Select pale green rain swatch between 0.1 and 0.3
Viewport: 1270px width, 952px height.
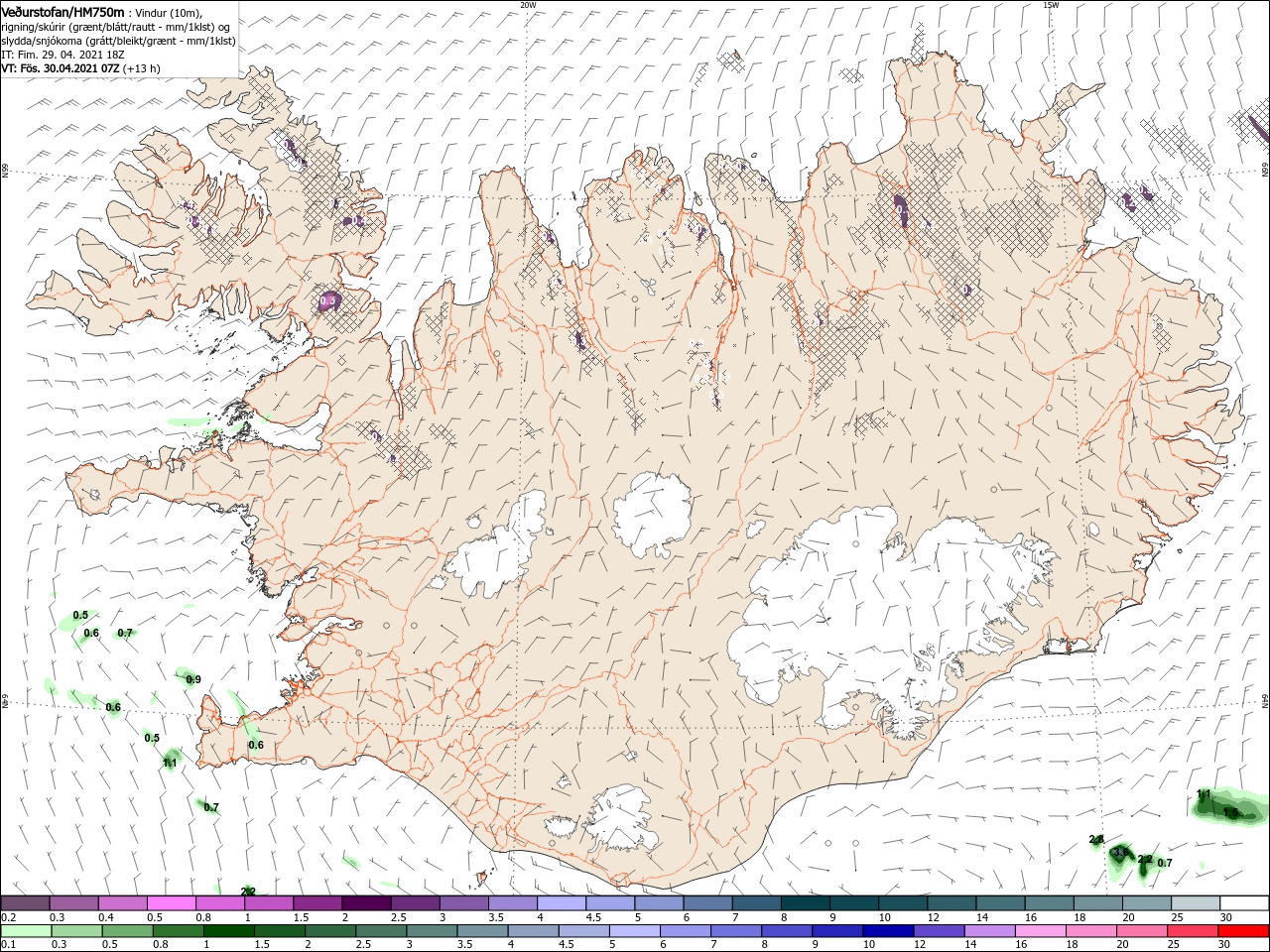coord(25,931)
